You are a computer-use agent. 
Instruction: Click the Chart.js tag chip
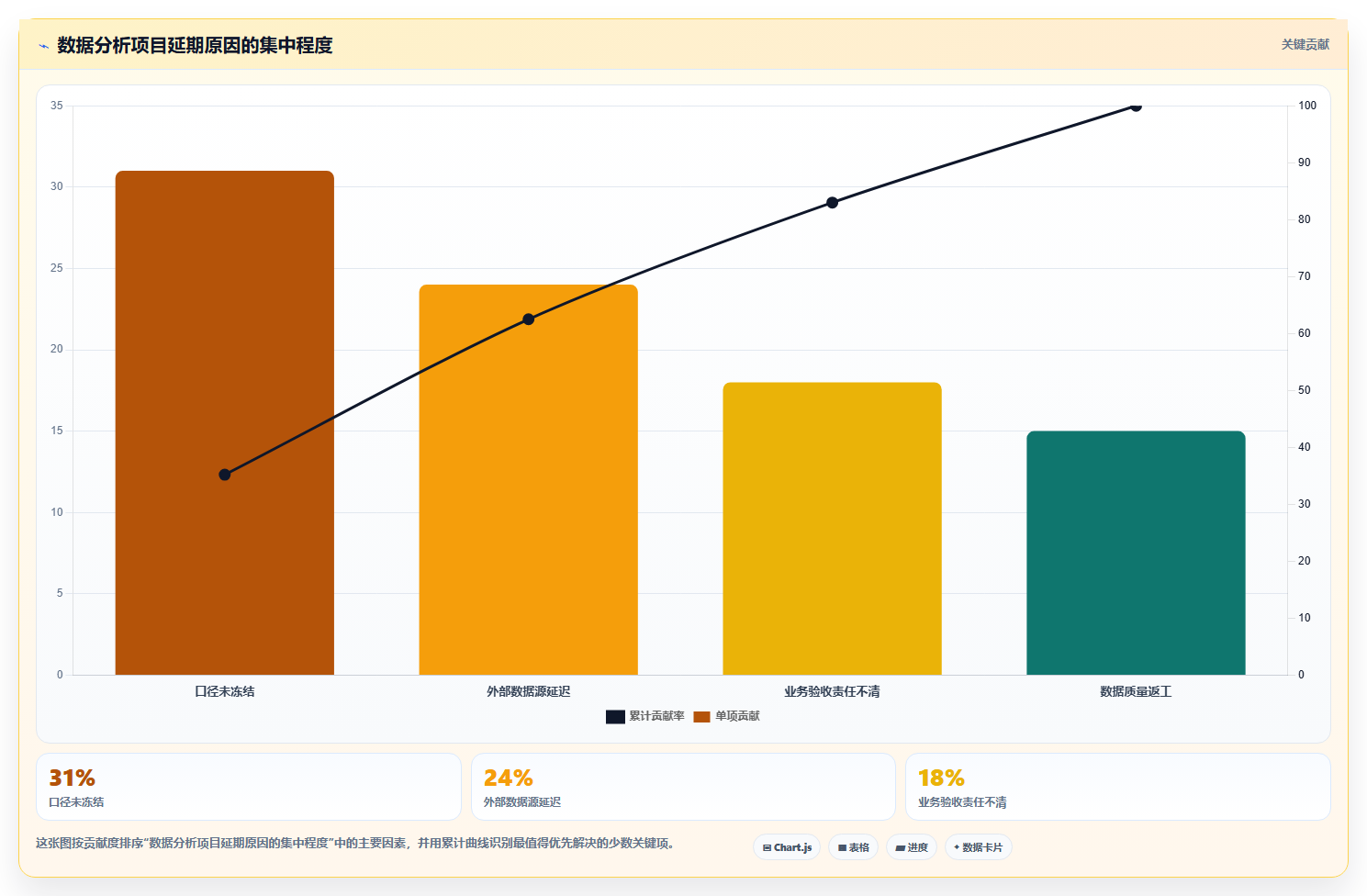pyautogui.click(x=787, y=847)
